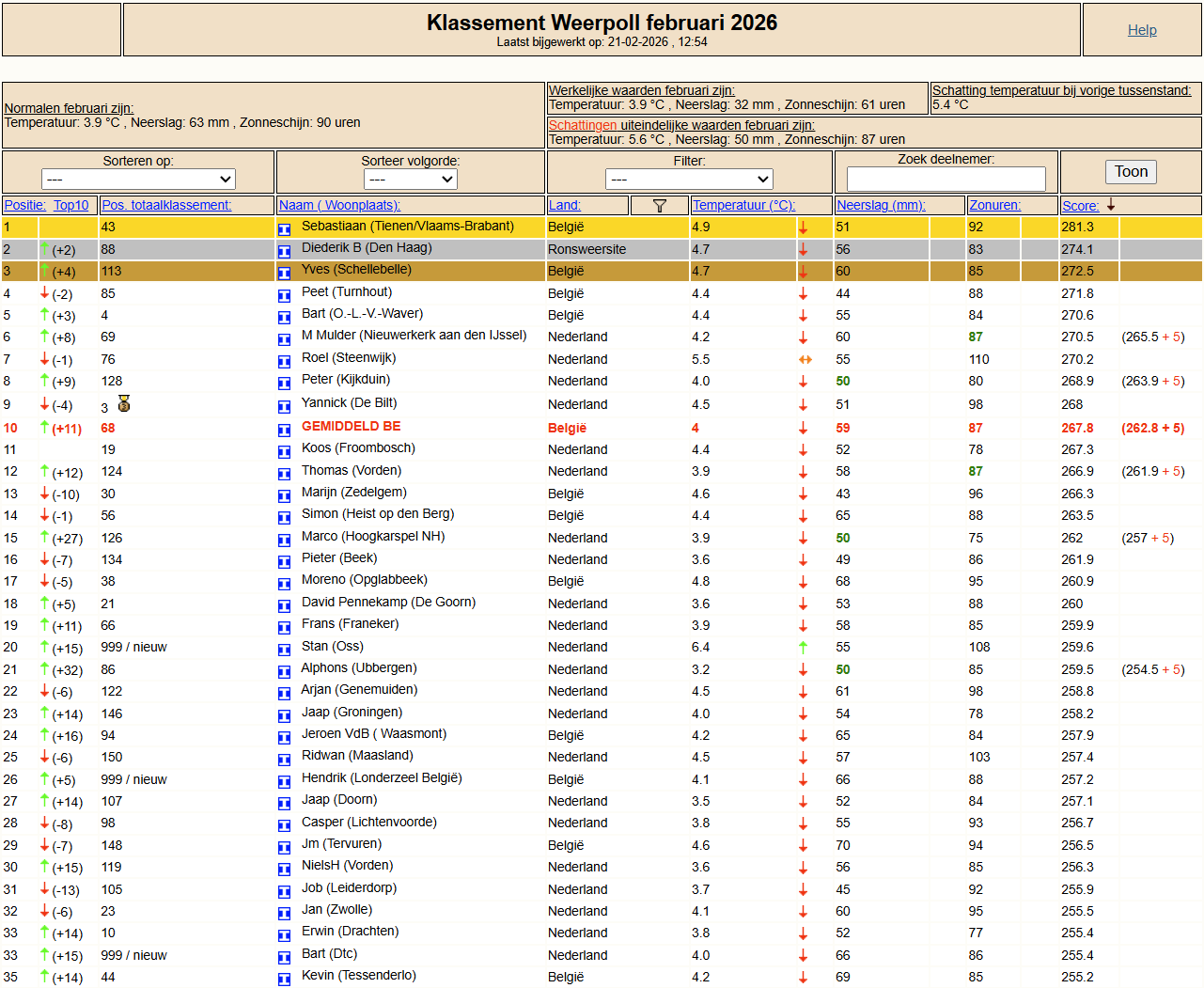The image size is (1204, 988).
Task: Sort by the Neerslag (mm) column header
Action: 880,206
